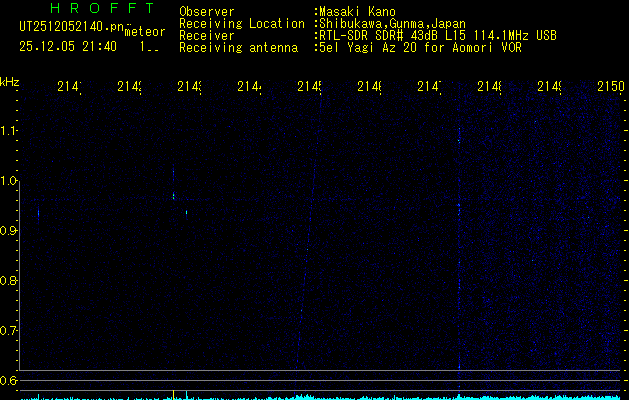Click the 0.8 kHz frequency axis label
Image resolution: width=629 pixels, height=400 pixels.
[x=8, y=280]
